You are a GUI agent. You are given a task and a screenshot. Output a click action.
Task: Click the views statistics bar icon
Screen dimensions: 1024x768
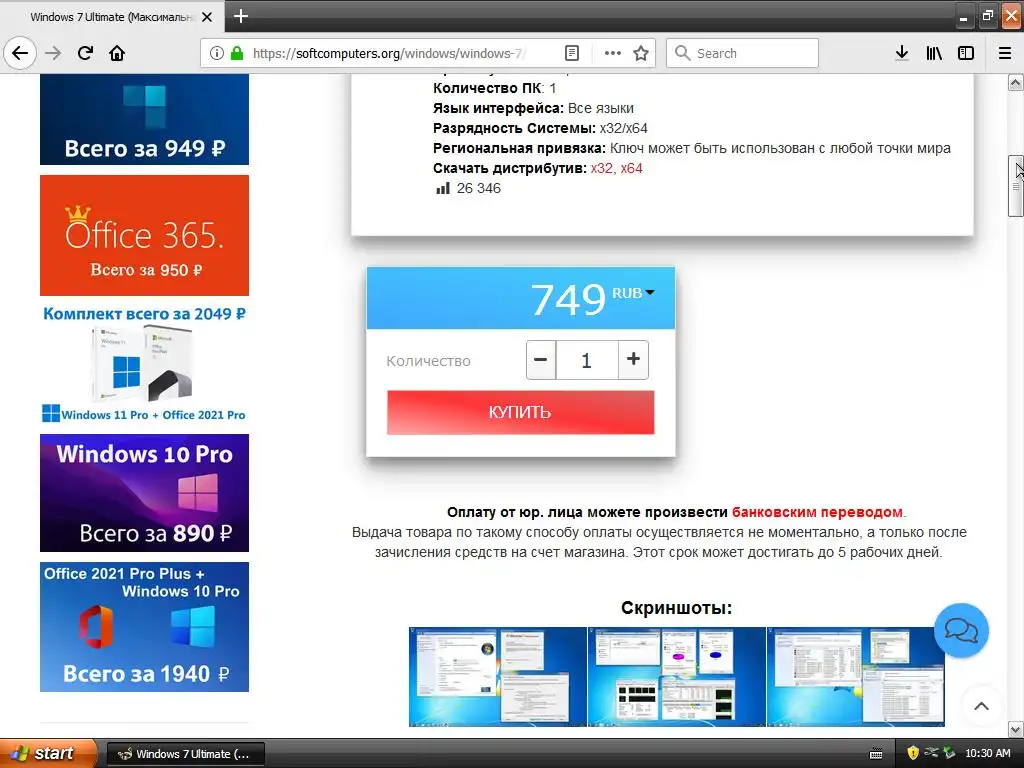443,189
